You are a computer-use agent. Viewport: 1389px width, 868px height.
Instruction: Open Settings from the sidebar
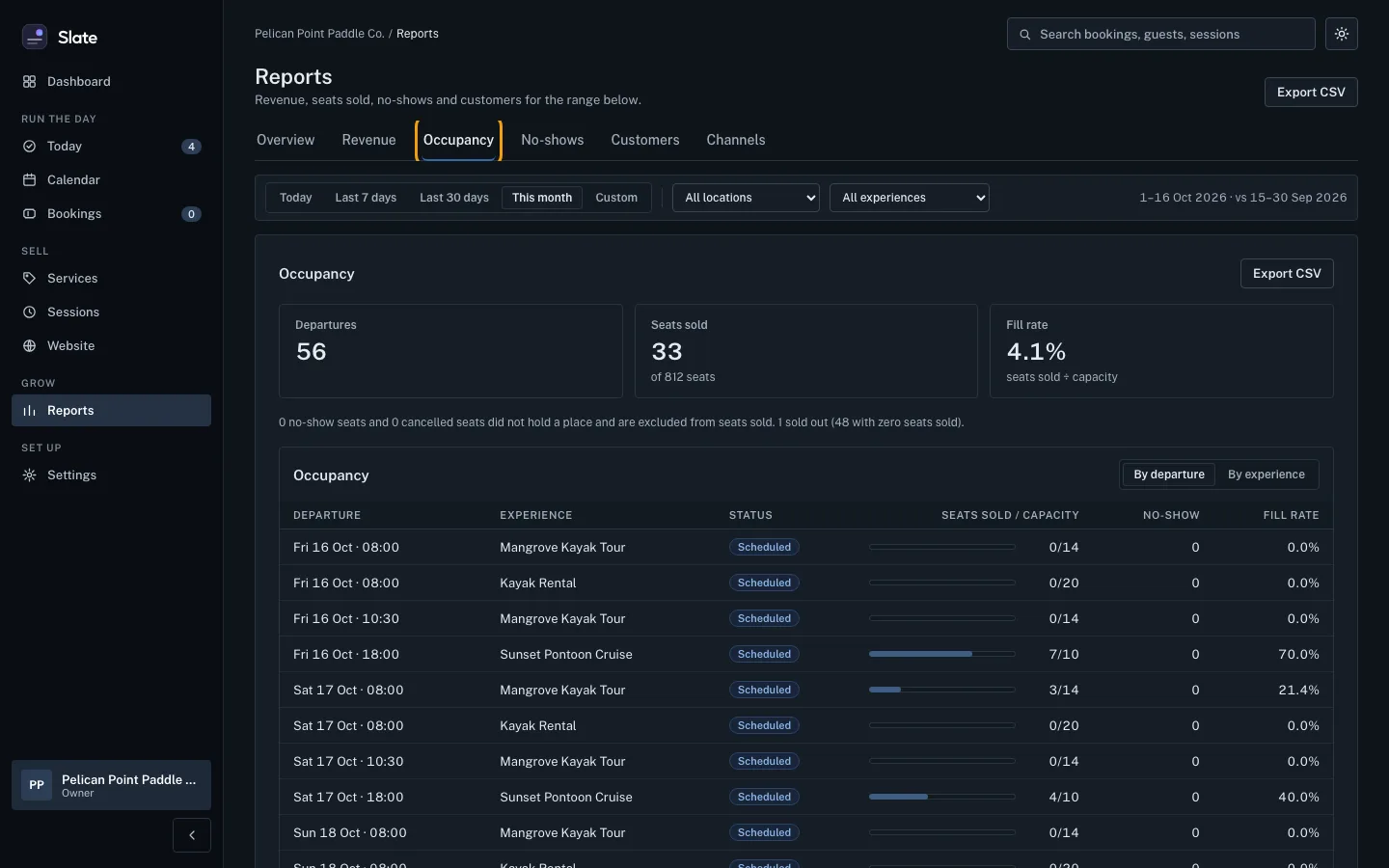pos(111,475)
